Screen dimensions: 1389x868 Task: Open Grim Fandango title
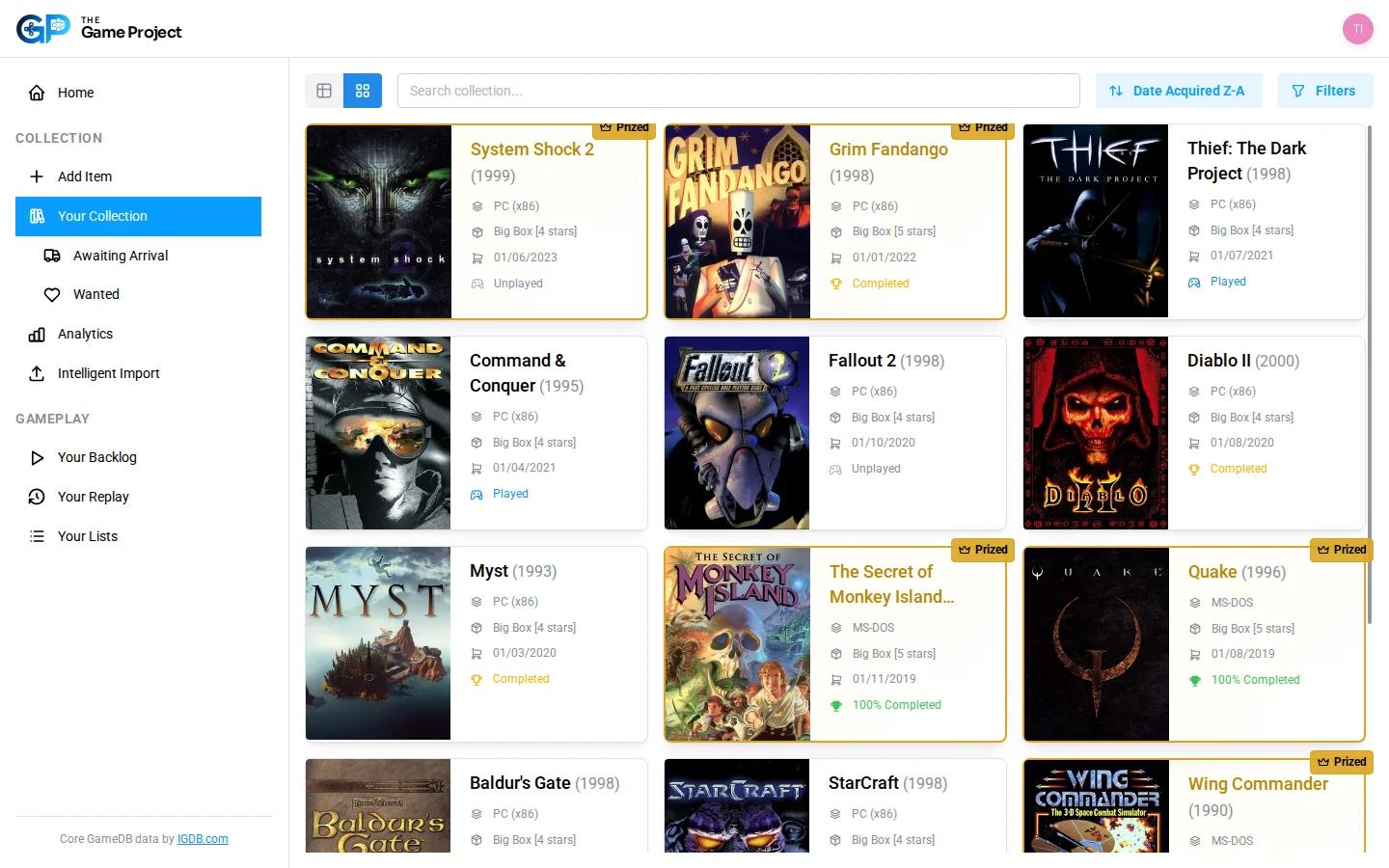888,149
